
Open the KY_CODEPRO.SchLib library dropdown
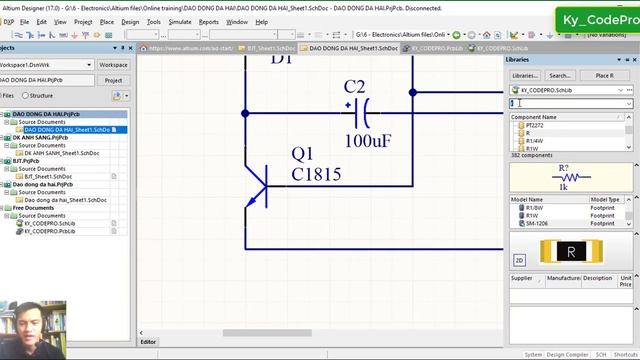point(620,90)
